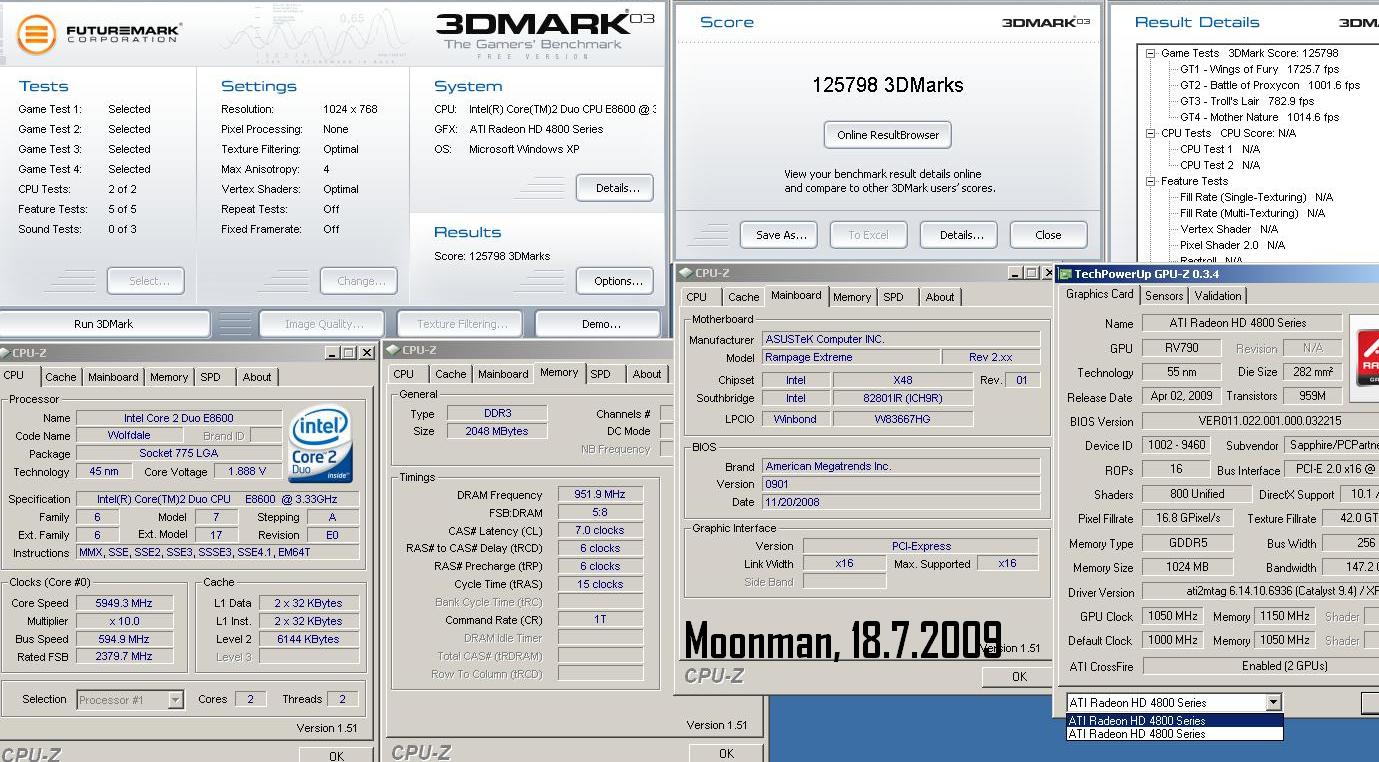Click OK in the CPU-Z mainboard window
Image resolution: width=1379 pixels, height=762 pixels.
(x=1018, y=677)
